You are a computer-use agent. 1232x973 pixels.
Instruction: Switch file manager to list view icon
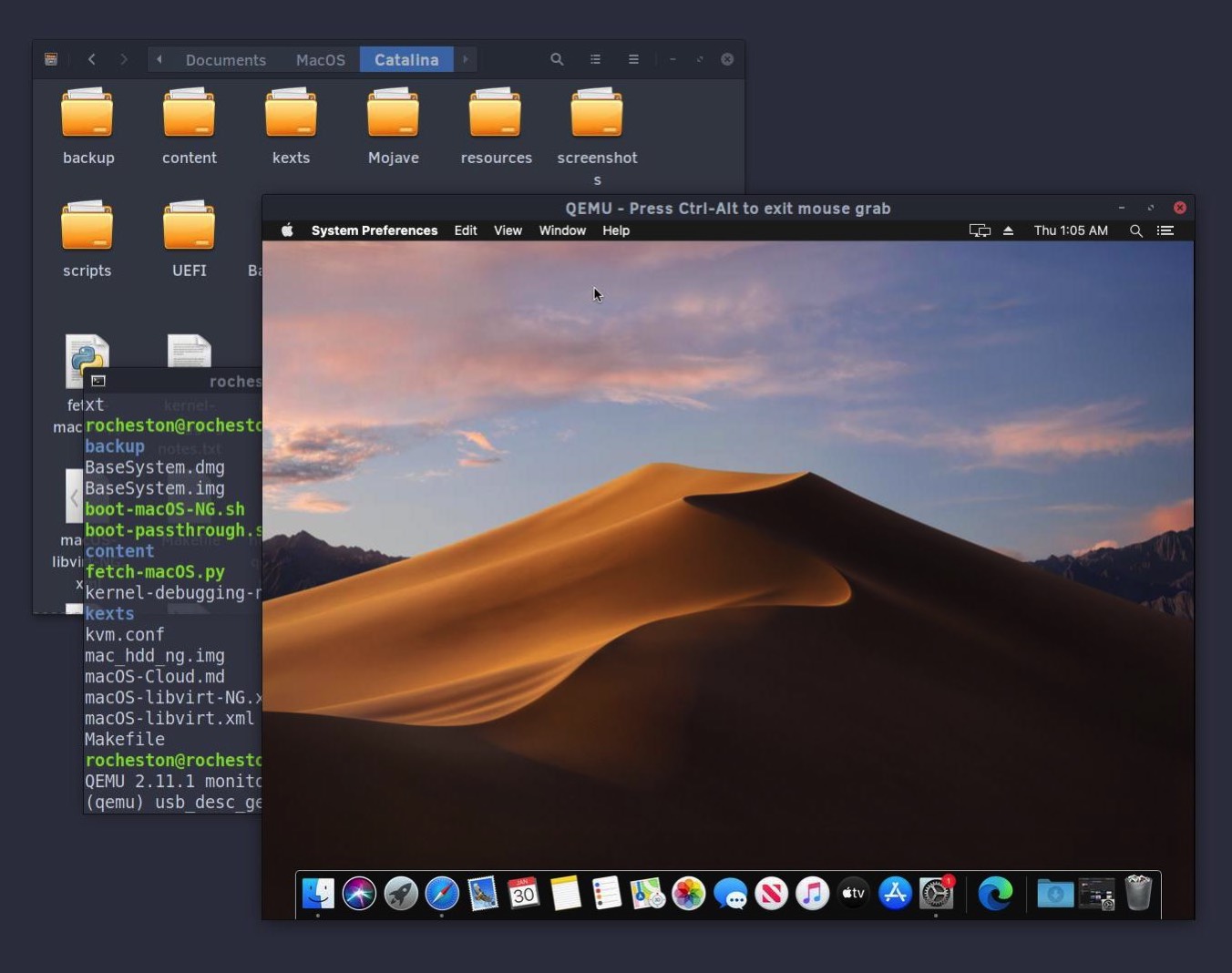(595, 59)
